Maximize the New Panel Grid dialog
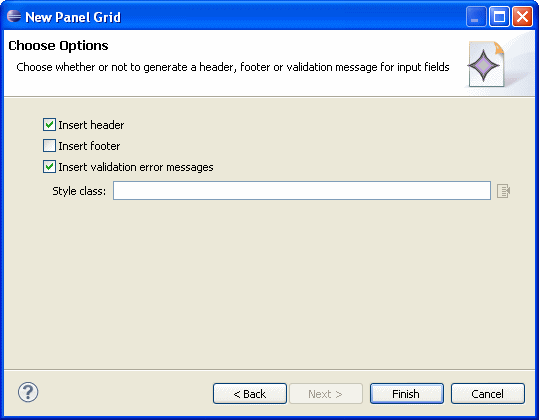Viewport: 539px width, 420px height. (x=499, y=16)
